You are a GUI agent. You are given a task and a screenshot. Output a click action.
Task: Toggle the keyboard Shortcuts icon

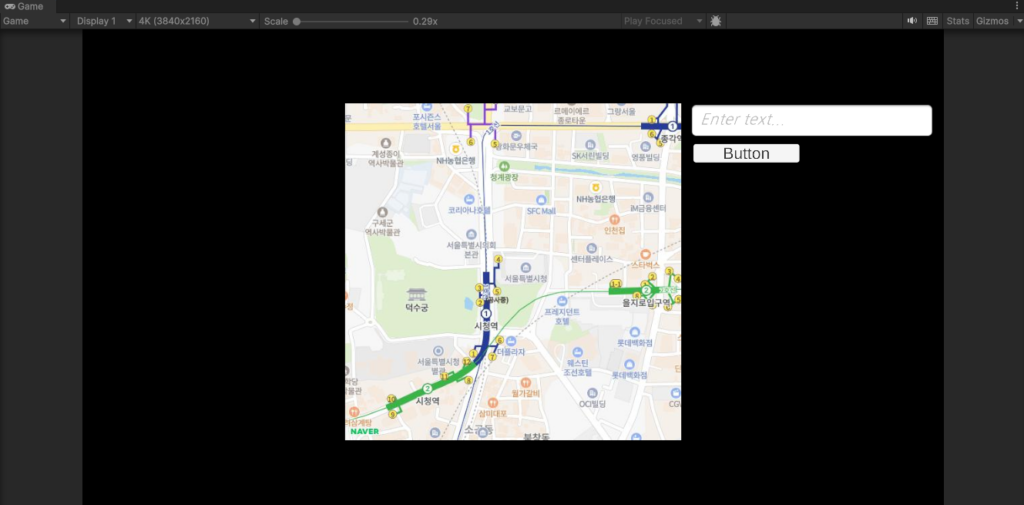[933, 21]
